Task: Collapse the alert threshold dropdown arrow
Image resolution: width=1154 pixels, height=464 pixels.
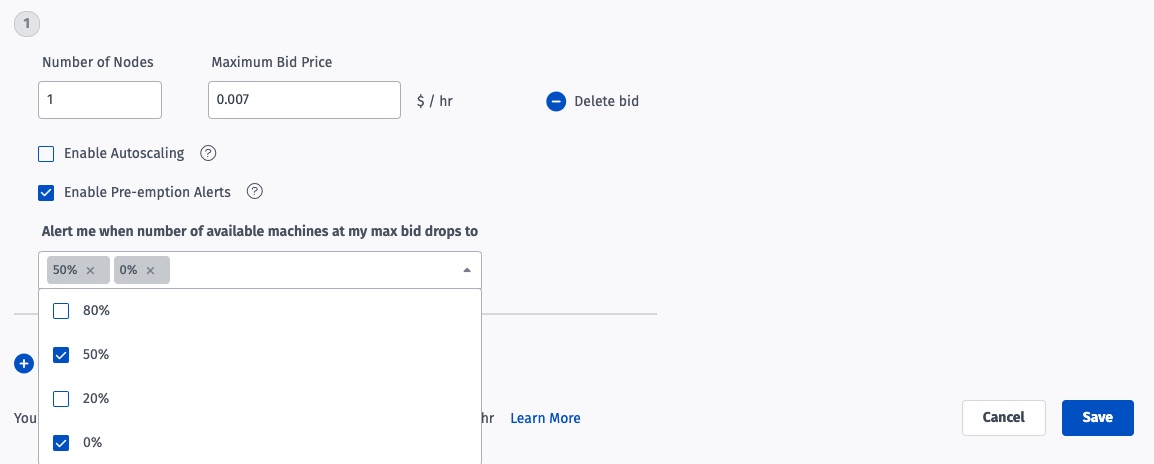Action: pyautogui.click(x=467, y=270)
